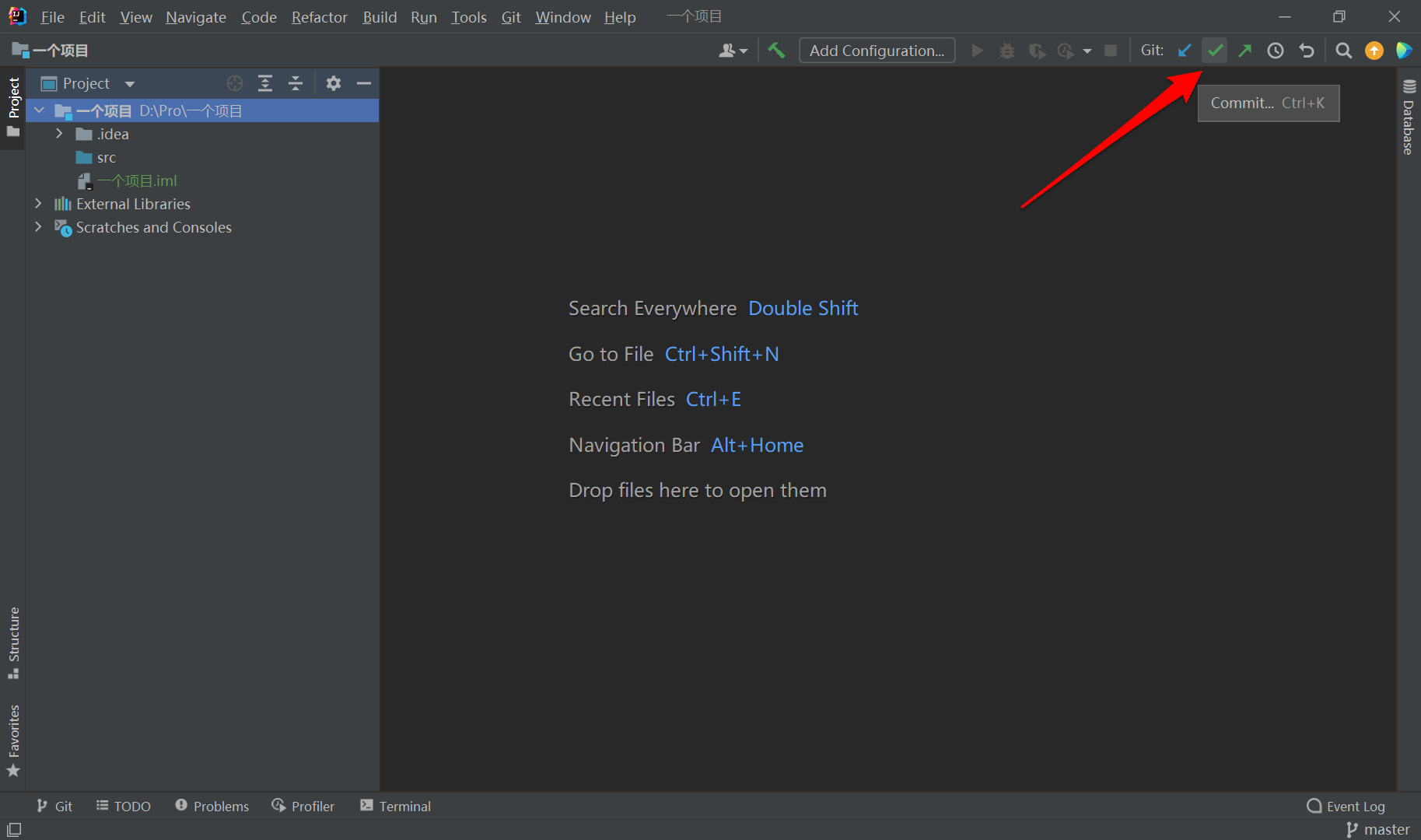
Task: Open the Problems tool window tab
Action: [212, 807]
